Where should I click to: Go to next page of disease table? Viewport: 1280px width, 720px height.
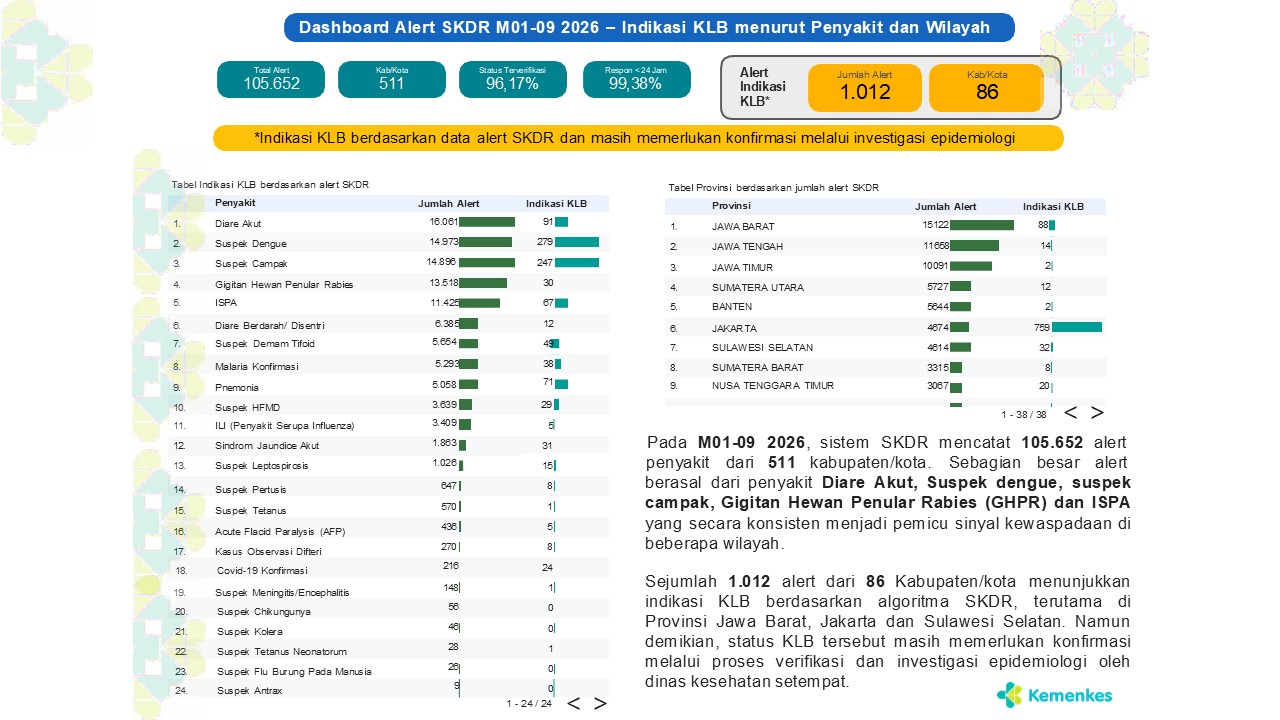click(x=600, y=703)
